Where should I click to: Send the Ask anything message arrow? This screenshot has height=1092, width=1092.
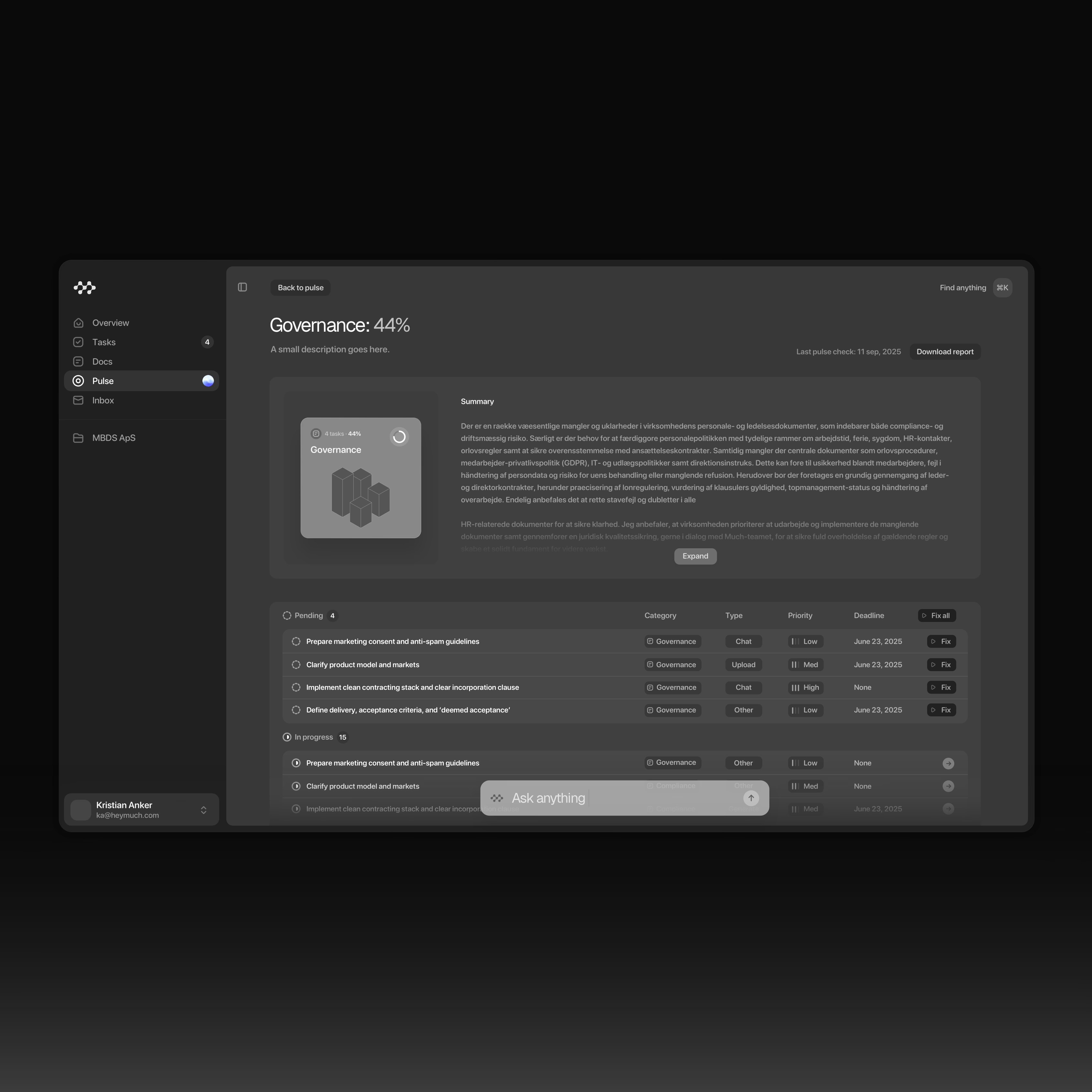(x=751, y=798)
